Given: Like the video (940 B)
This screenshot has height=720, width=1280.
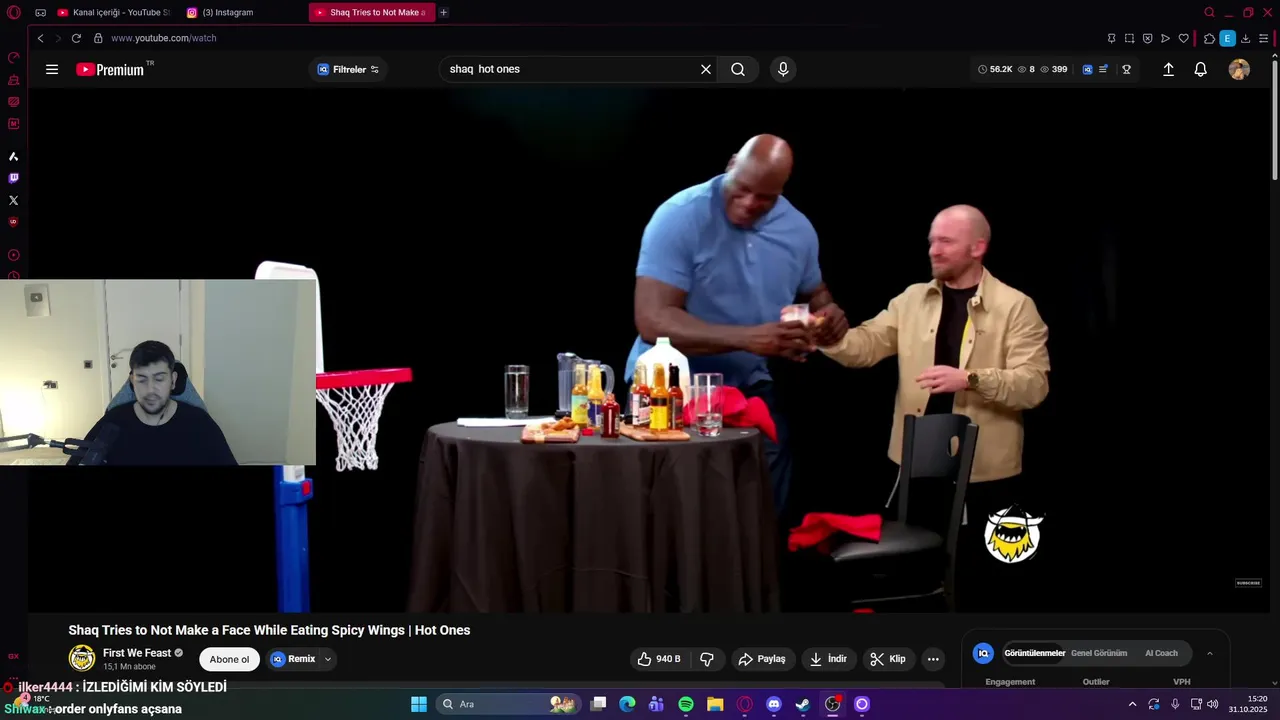Looking at the screenshot, I should point(658,659).
